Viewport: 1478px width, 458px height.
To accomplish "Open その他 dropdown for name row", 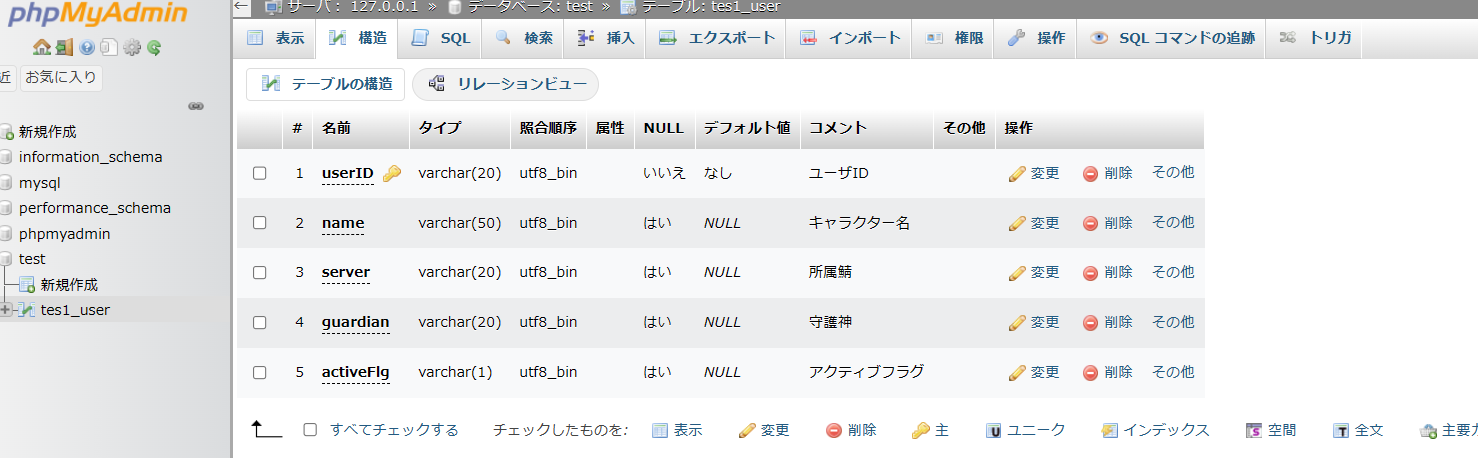I will click(1173, 222).
